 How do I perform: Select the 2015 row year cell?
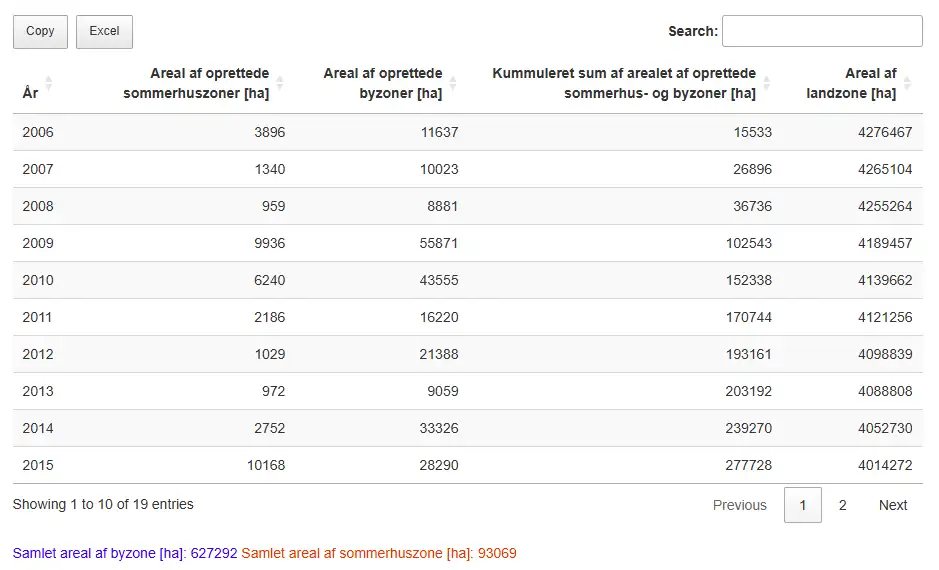tap(38, 465)
